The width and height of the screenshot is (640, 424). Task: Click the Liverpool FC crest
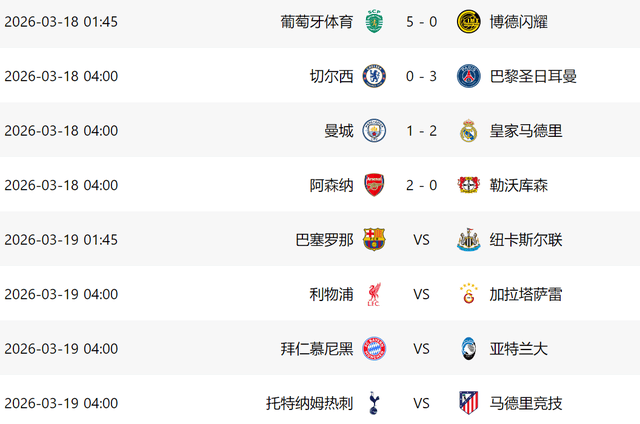coord(374,294)
